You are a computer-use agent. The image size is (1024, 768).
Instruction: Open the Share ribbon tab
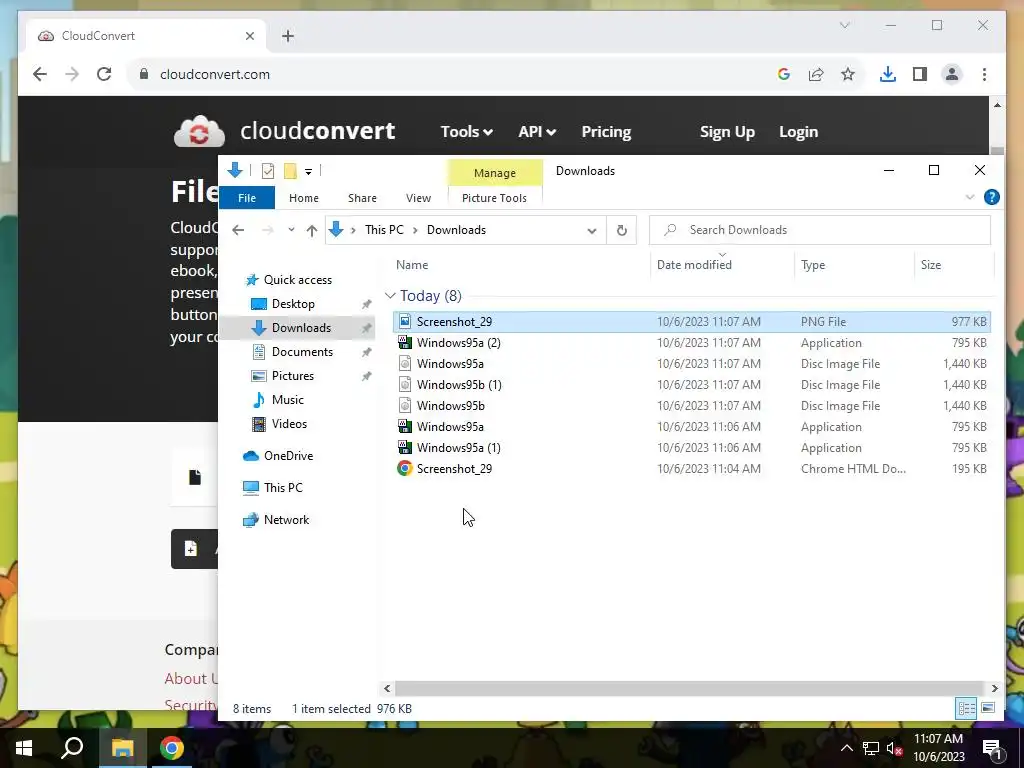(x=362, y=198)
